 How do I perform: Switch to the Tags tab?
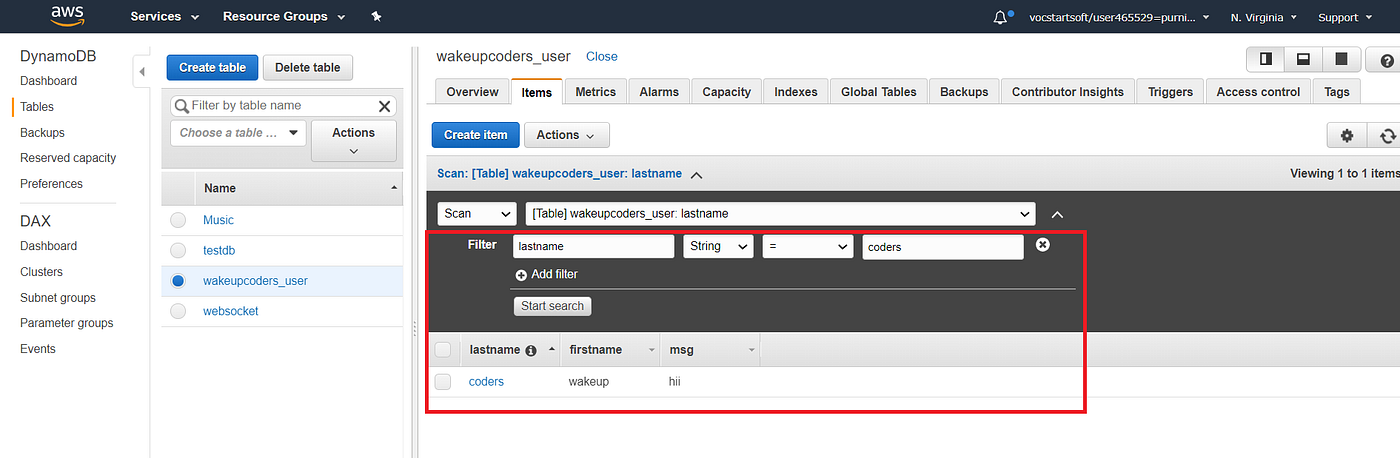tap(1336, 92)
